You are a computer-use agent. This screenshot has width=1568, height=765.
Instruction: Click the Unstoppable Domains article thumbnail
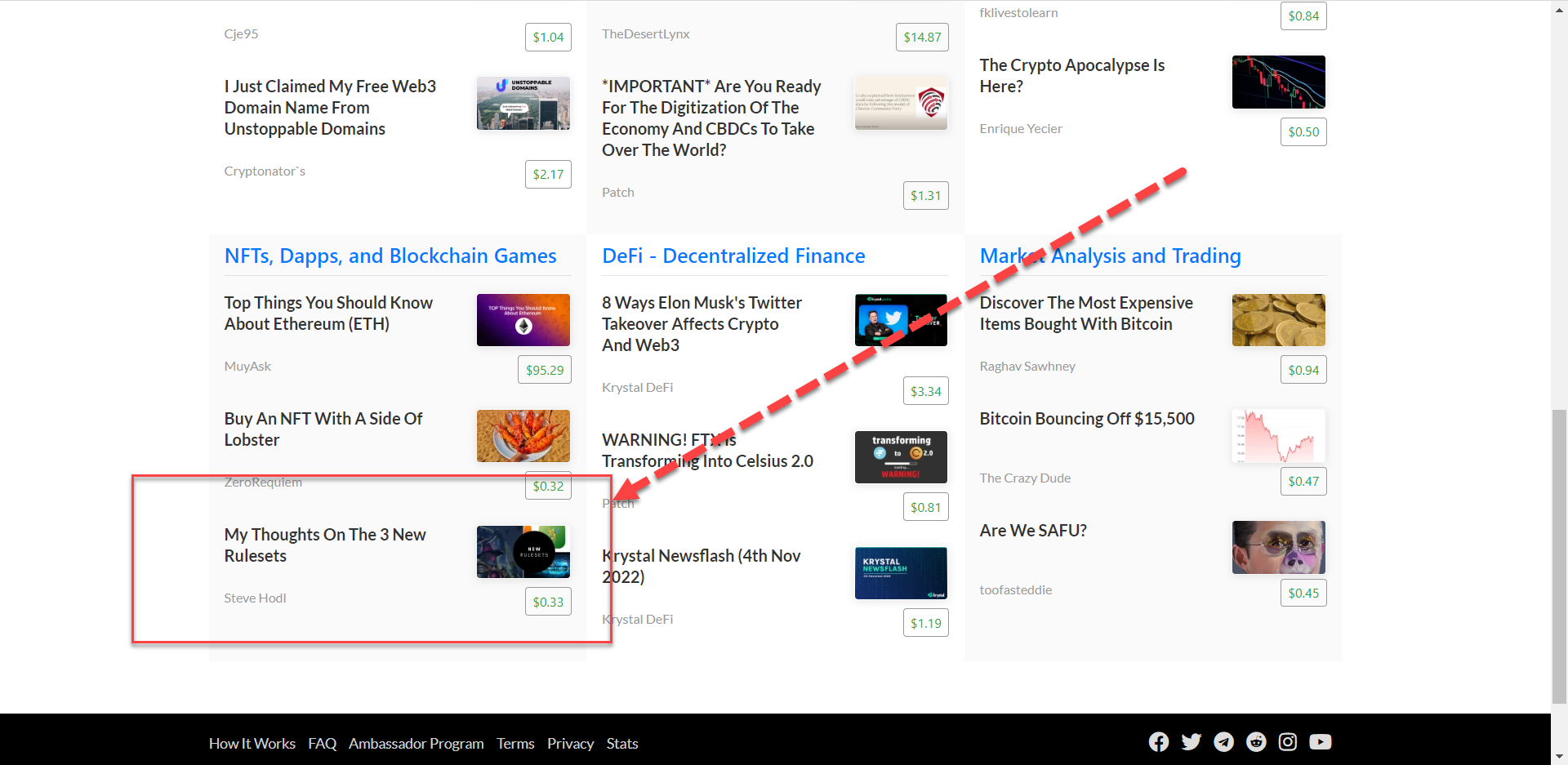click(x=523, y=103)
